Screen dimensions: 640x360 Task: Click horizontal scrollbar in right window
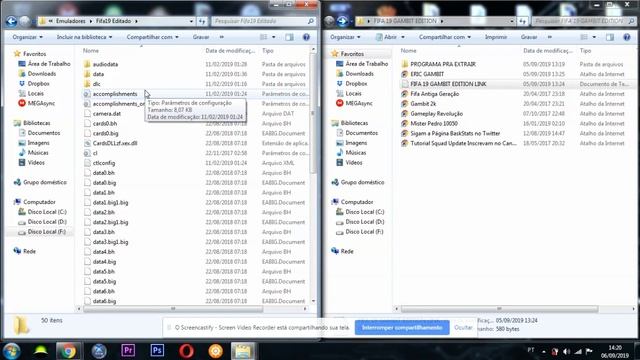pos(500,309)
